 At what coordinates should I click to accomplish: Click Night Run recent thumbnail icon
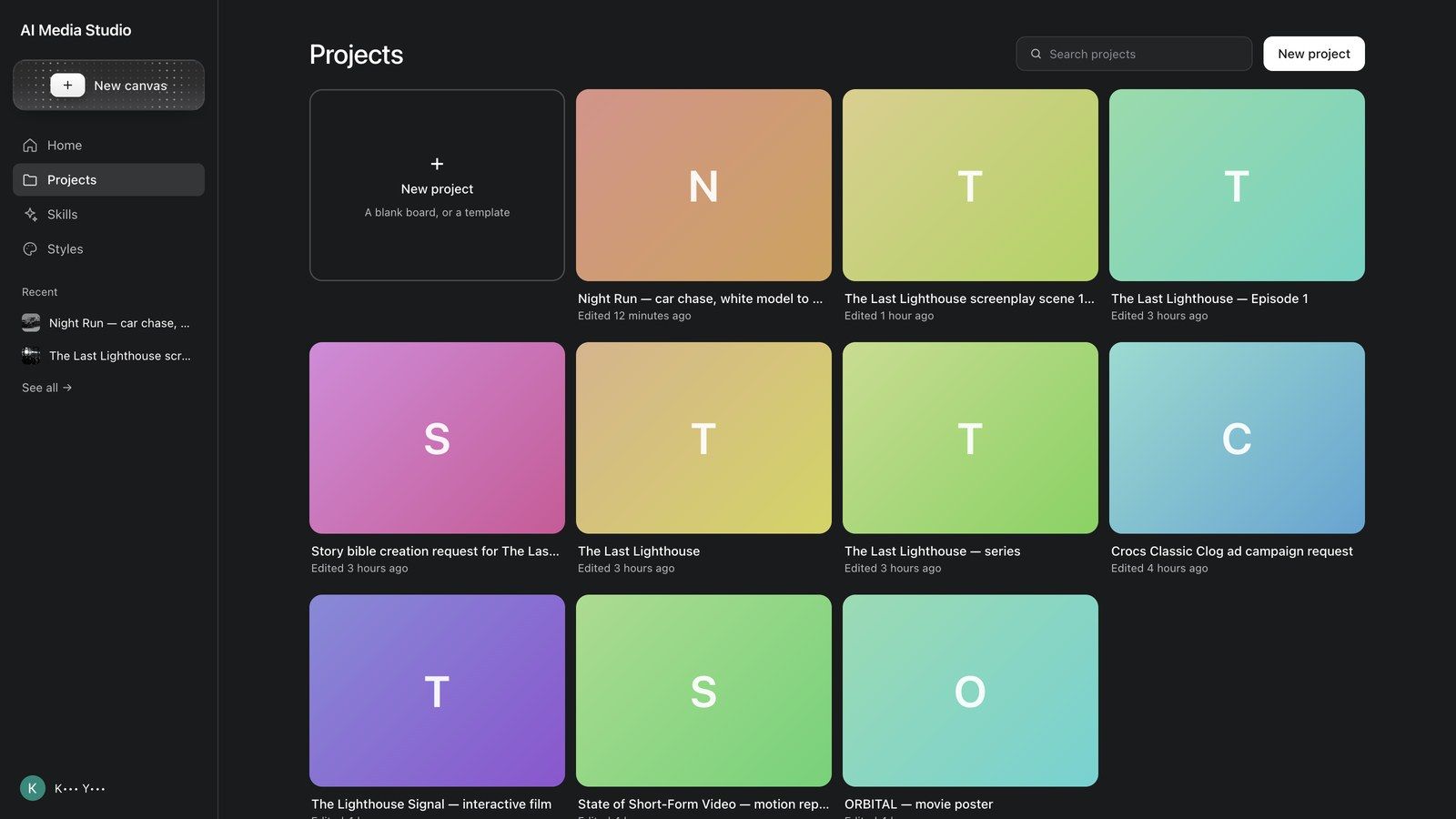(x=31, y=323)
